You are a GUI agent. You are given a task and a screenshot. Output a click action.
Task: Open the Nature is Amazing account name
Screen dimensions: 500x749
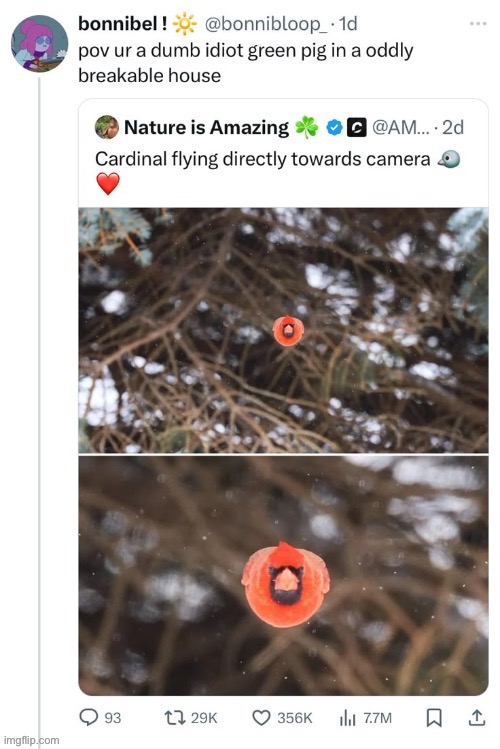(x=206, y=128)
